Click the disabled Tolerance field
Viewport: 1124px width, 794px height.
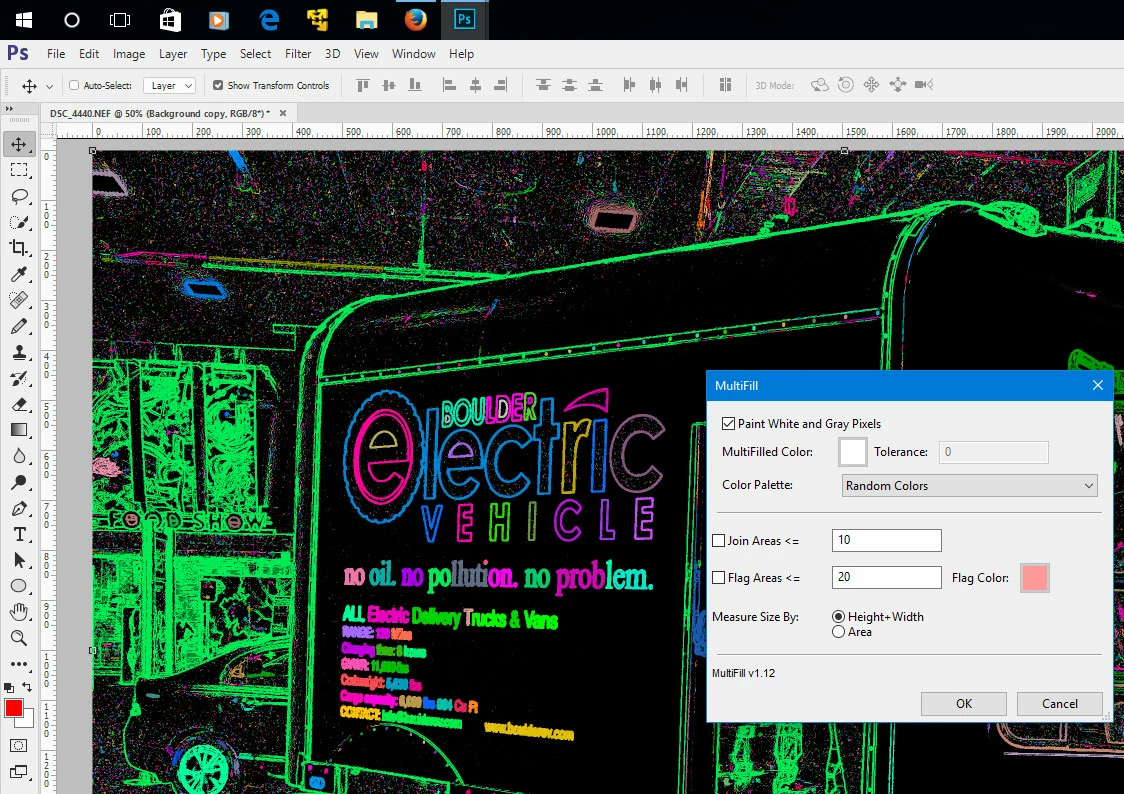pos(994,452)
